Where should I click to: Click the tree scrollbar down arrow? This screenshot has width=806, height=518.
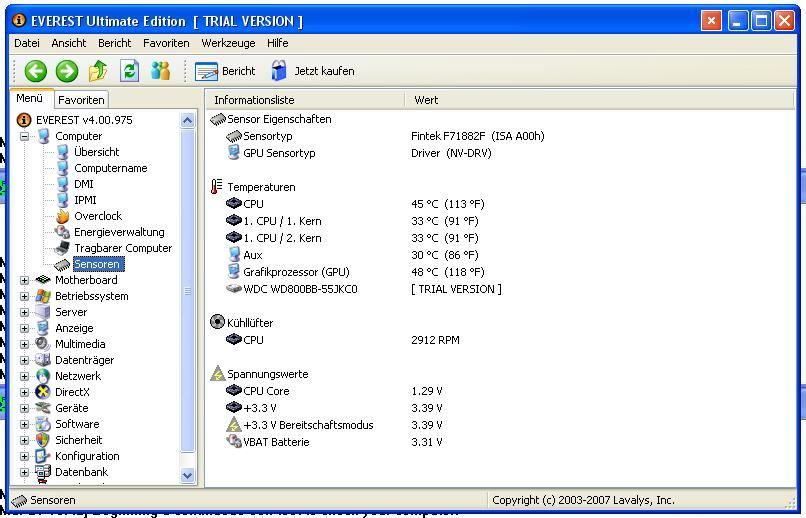click(188, 475)
